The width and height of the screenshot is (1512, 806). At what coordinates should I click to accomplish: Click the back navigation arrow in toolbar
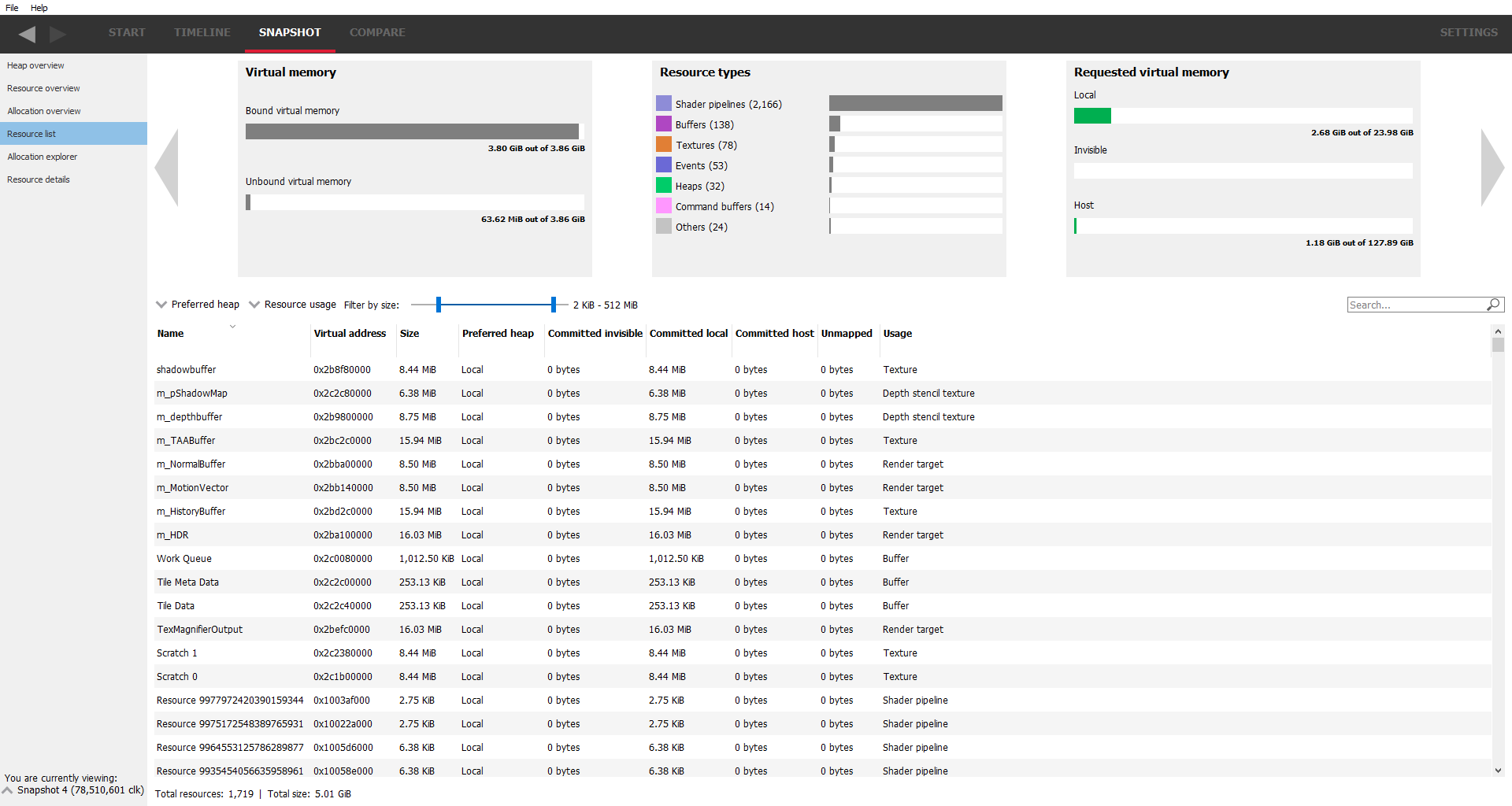[x=28, y=34]
